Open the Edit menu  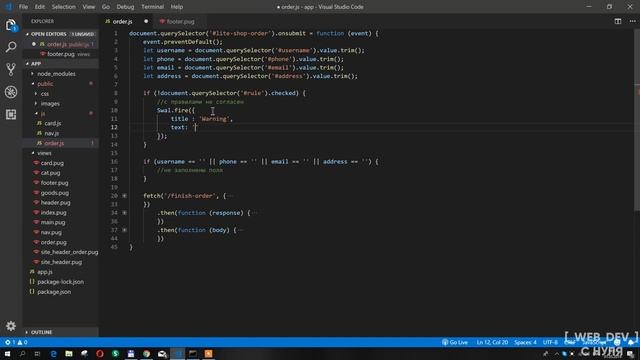40,7
